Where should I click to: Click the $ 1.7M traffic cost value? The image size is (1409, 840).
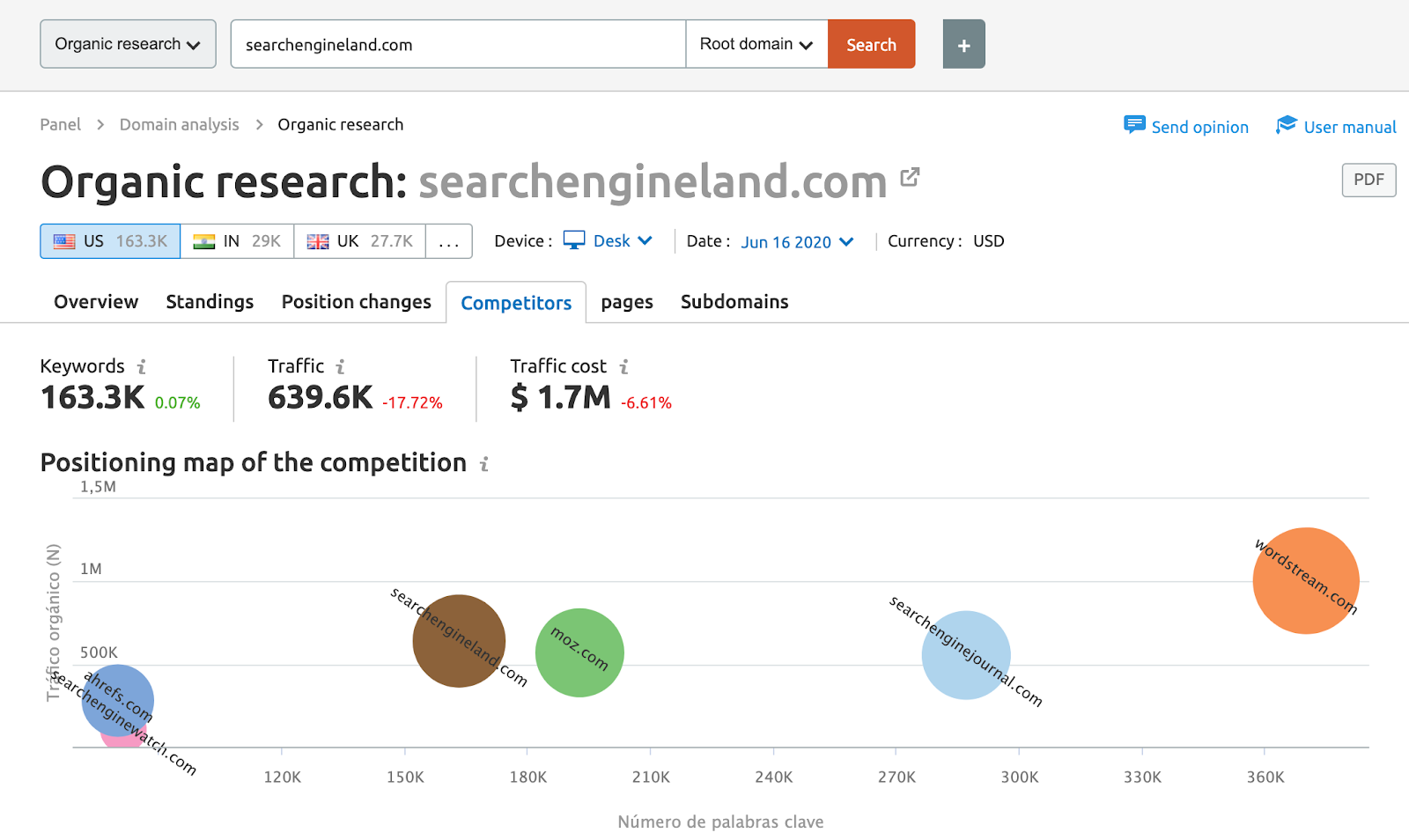[x=561, y=398]
